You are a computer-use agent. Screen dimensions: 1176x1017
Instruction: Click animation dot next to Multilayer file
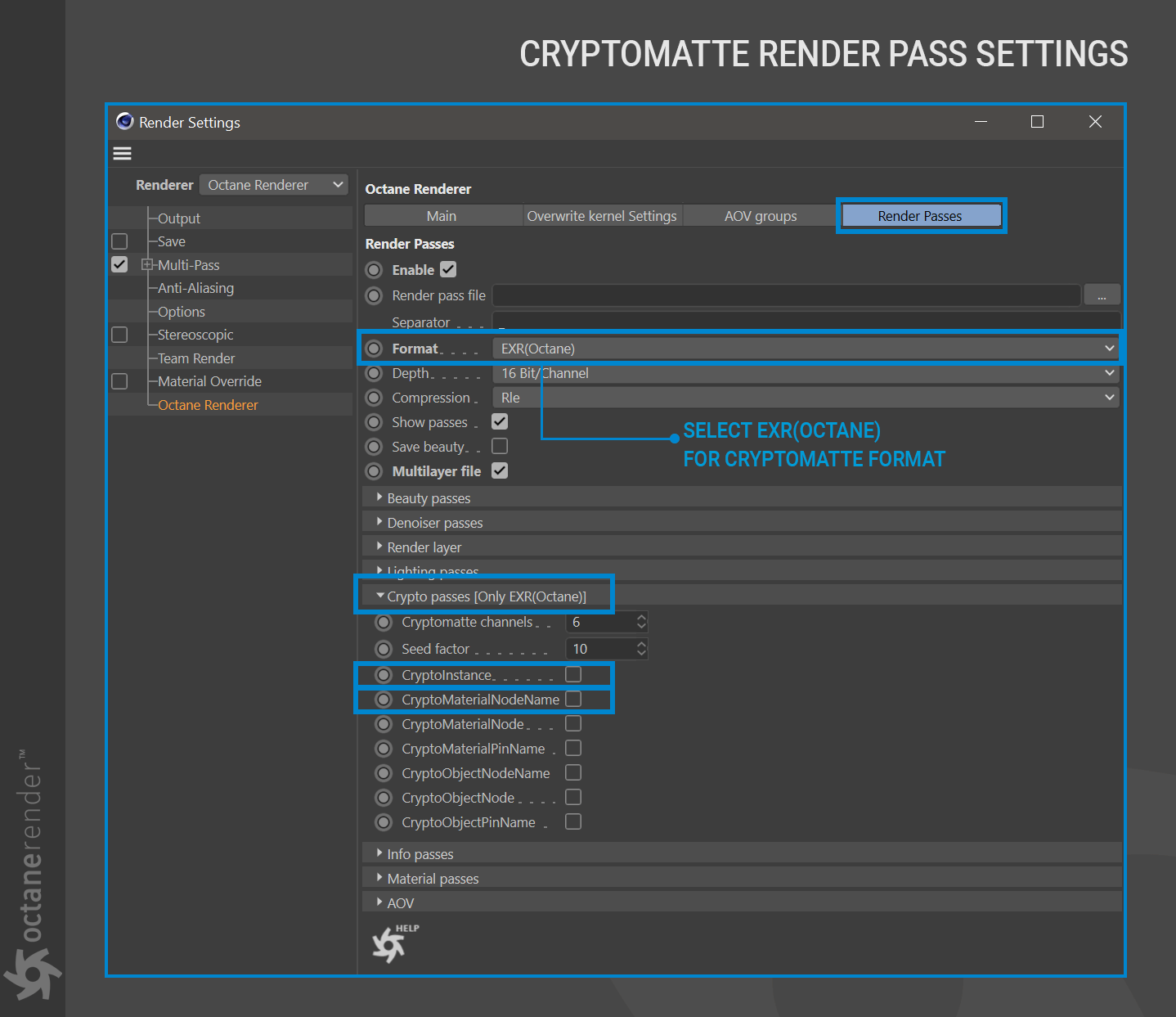(374, 471)
